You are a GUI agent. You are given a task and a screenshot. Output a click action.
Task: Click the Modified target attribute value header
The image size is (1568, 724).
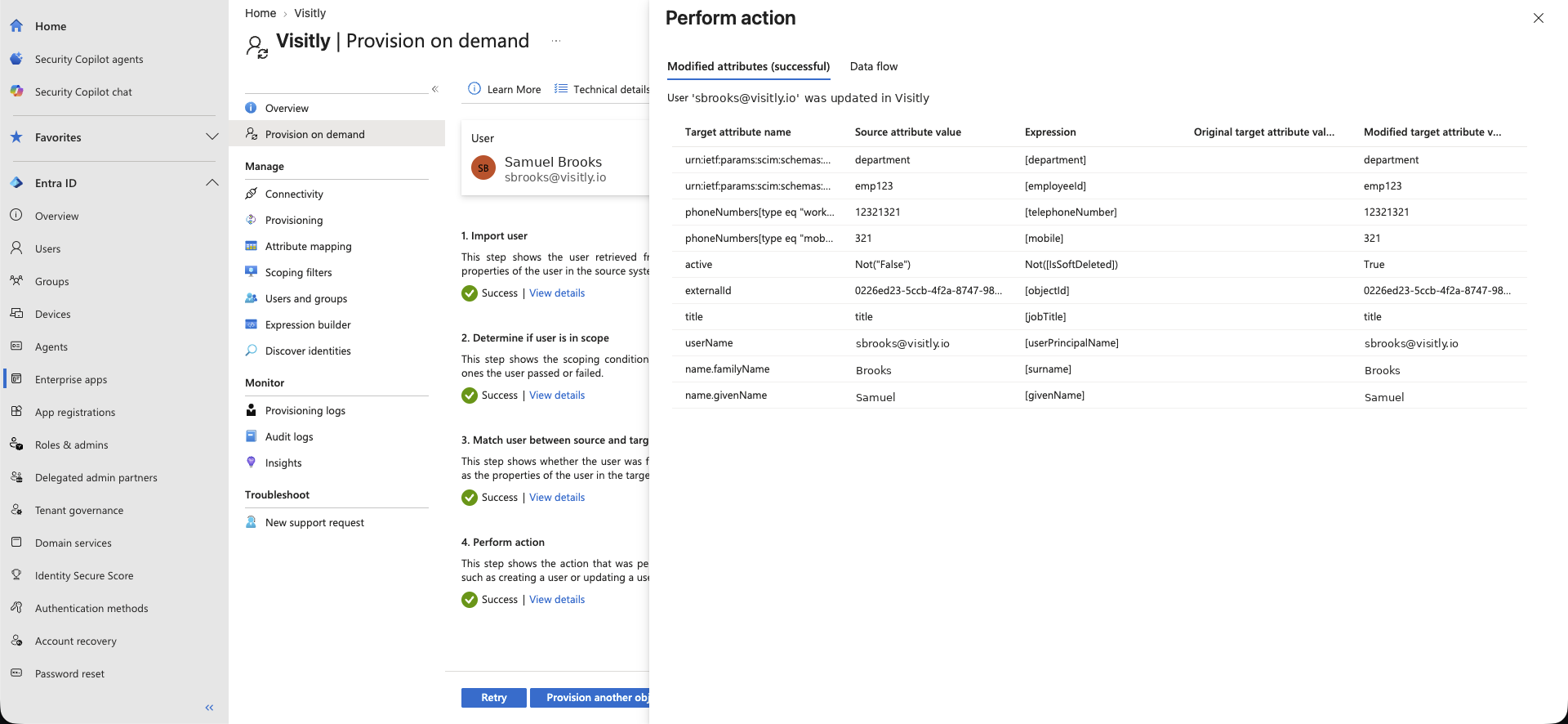[x=1432, y=132]
